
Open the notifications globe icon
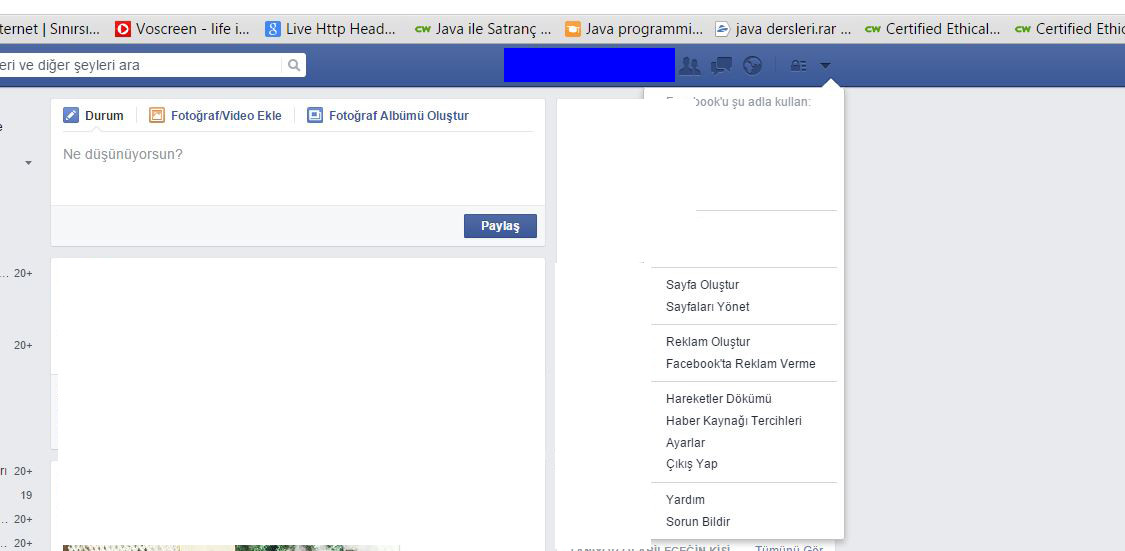tap(752, 66)
